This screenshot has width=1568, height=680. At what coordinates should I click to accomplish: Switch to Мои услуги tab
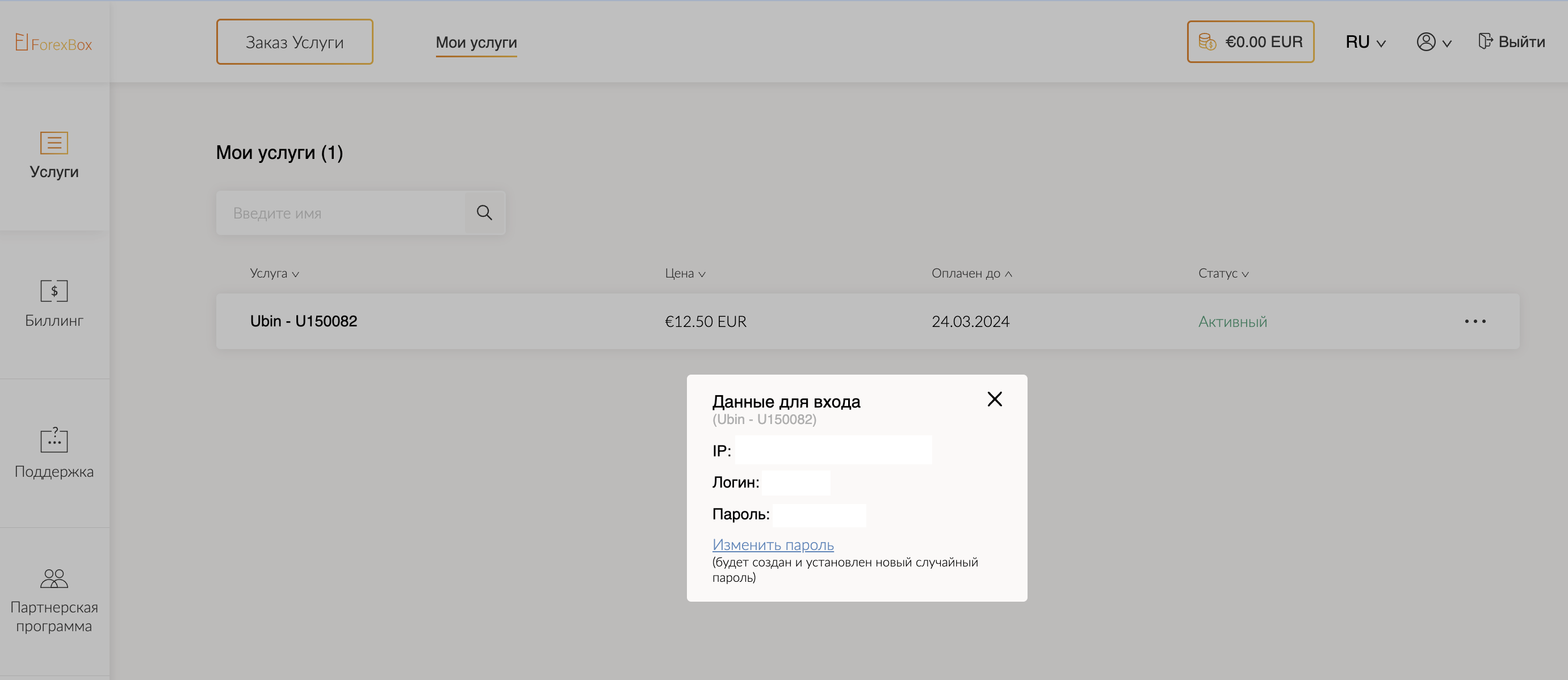[476, 42]
